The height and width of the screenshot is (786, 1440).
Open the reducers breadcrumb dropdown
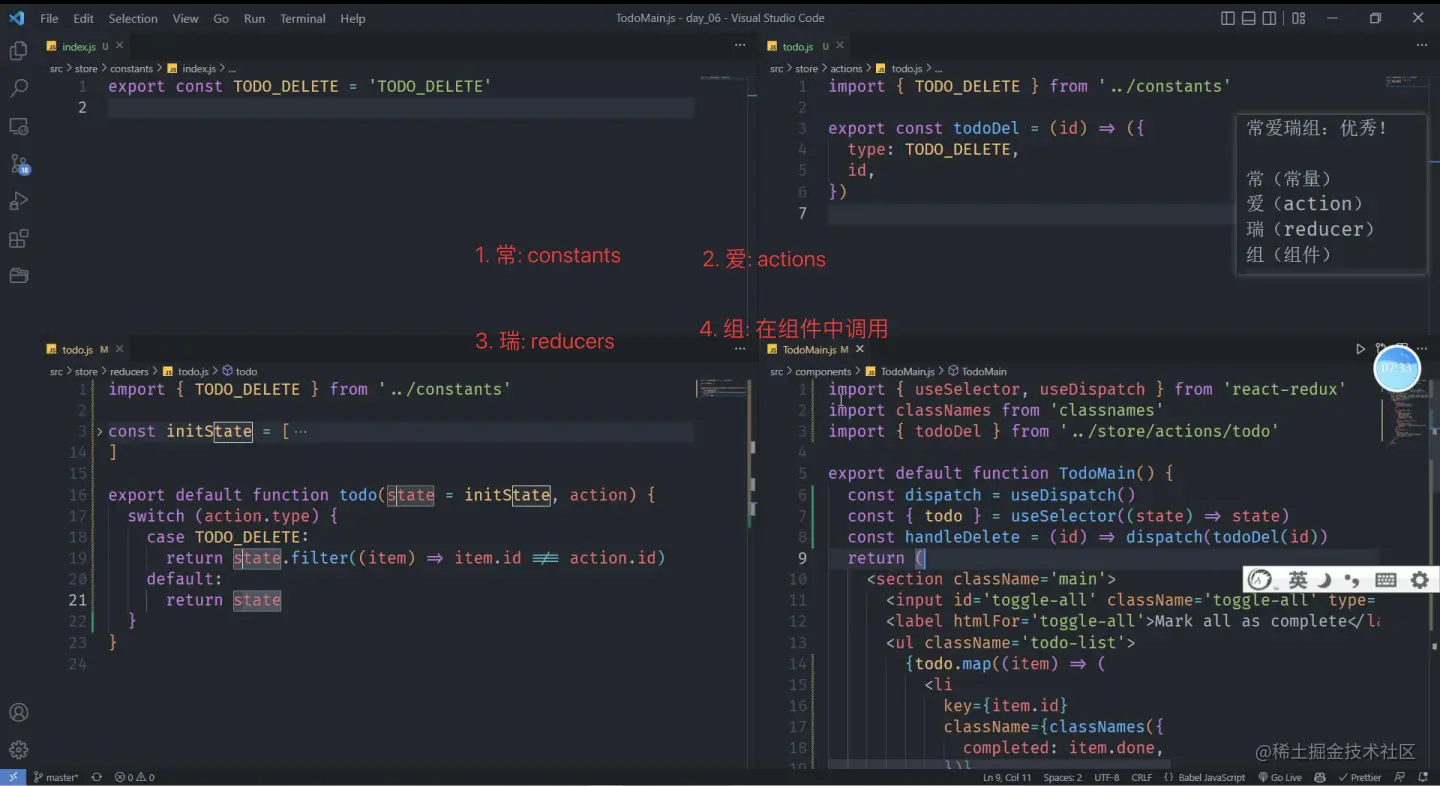(129, 371)
